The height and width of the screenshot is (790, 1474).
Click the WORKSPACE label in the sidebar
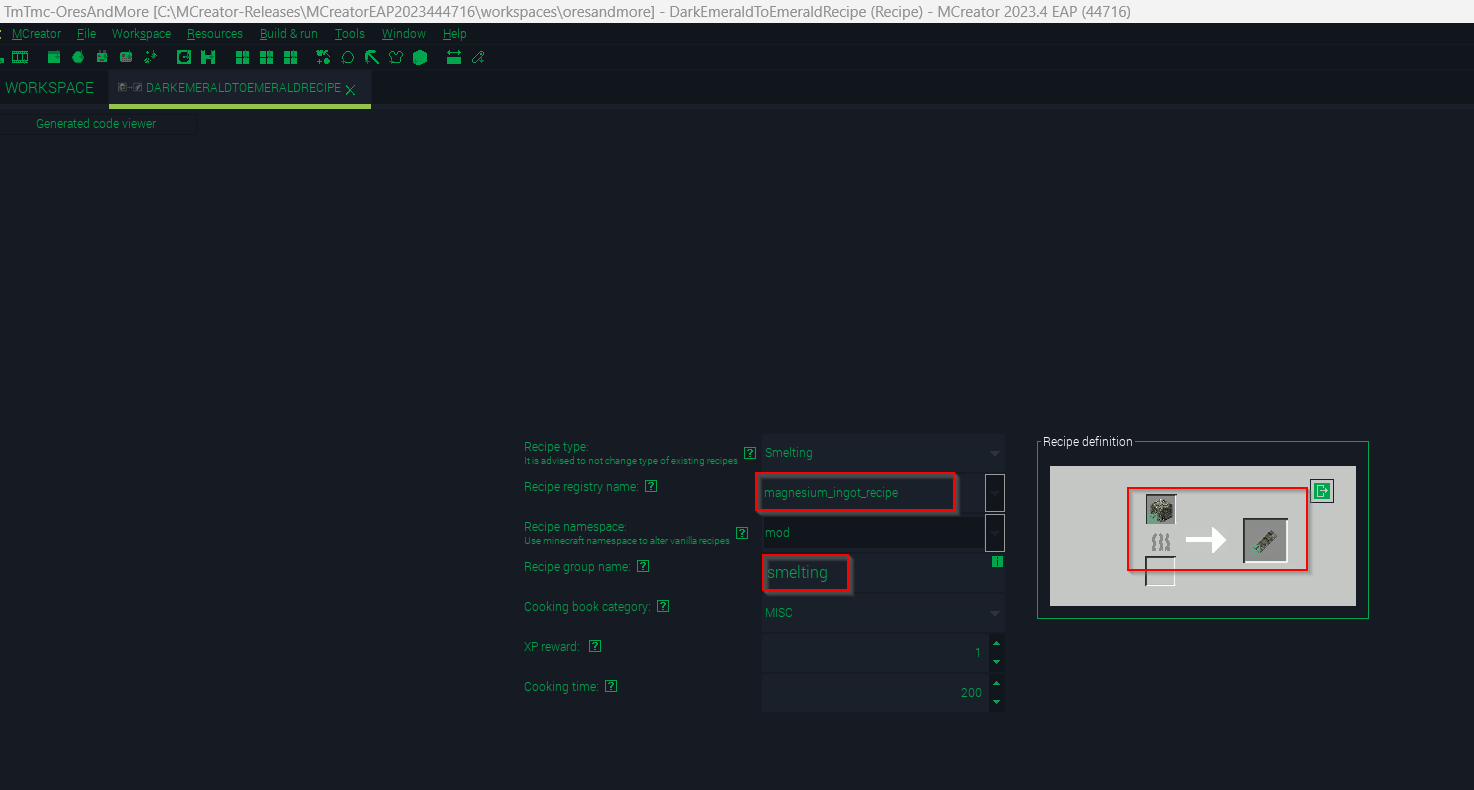49,87
